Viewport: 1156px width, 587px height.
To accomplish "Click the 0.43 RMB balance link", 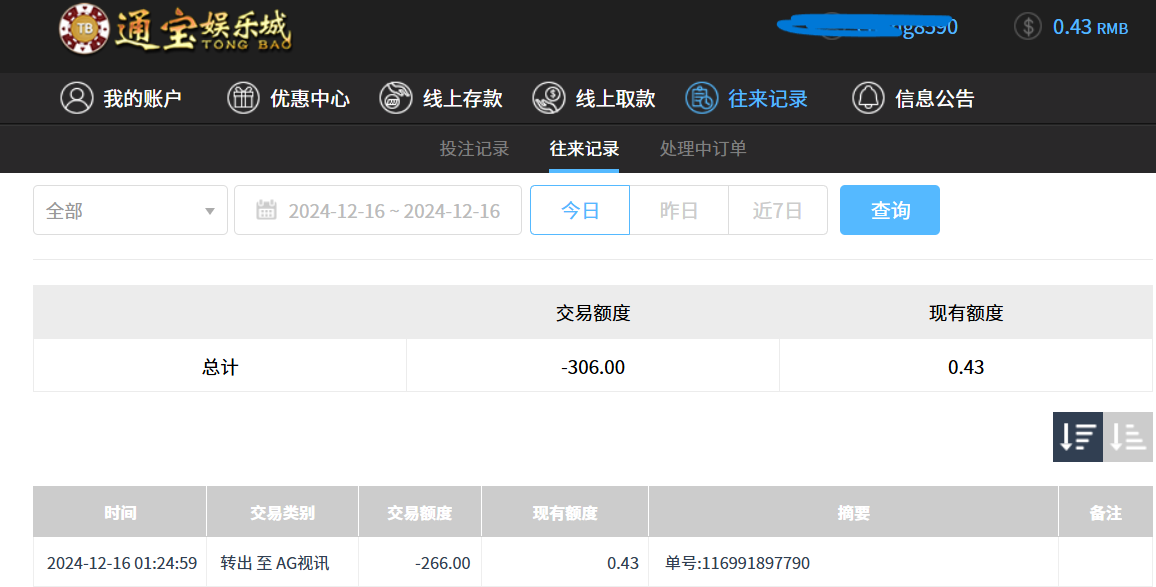I will click(1090, 27).
